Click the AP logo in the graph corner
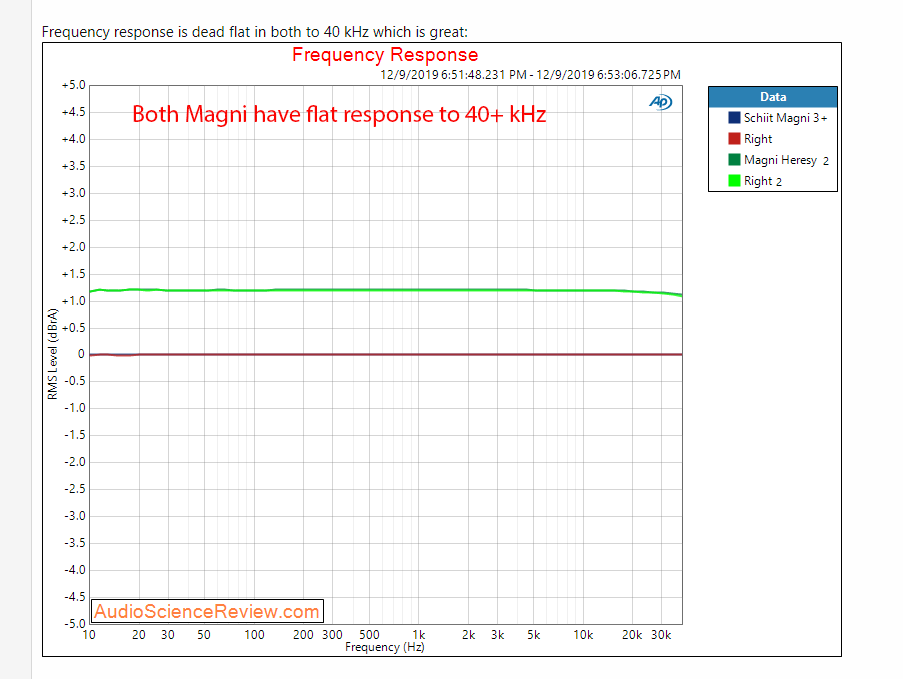The image size is (903, 679). 661,102
